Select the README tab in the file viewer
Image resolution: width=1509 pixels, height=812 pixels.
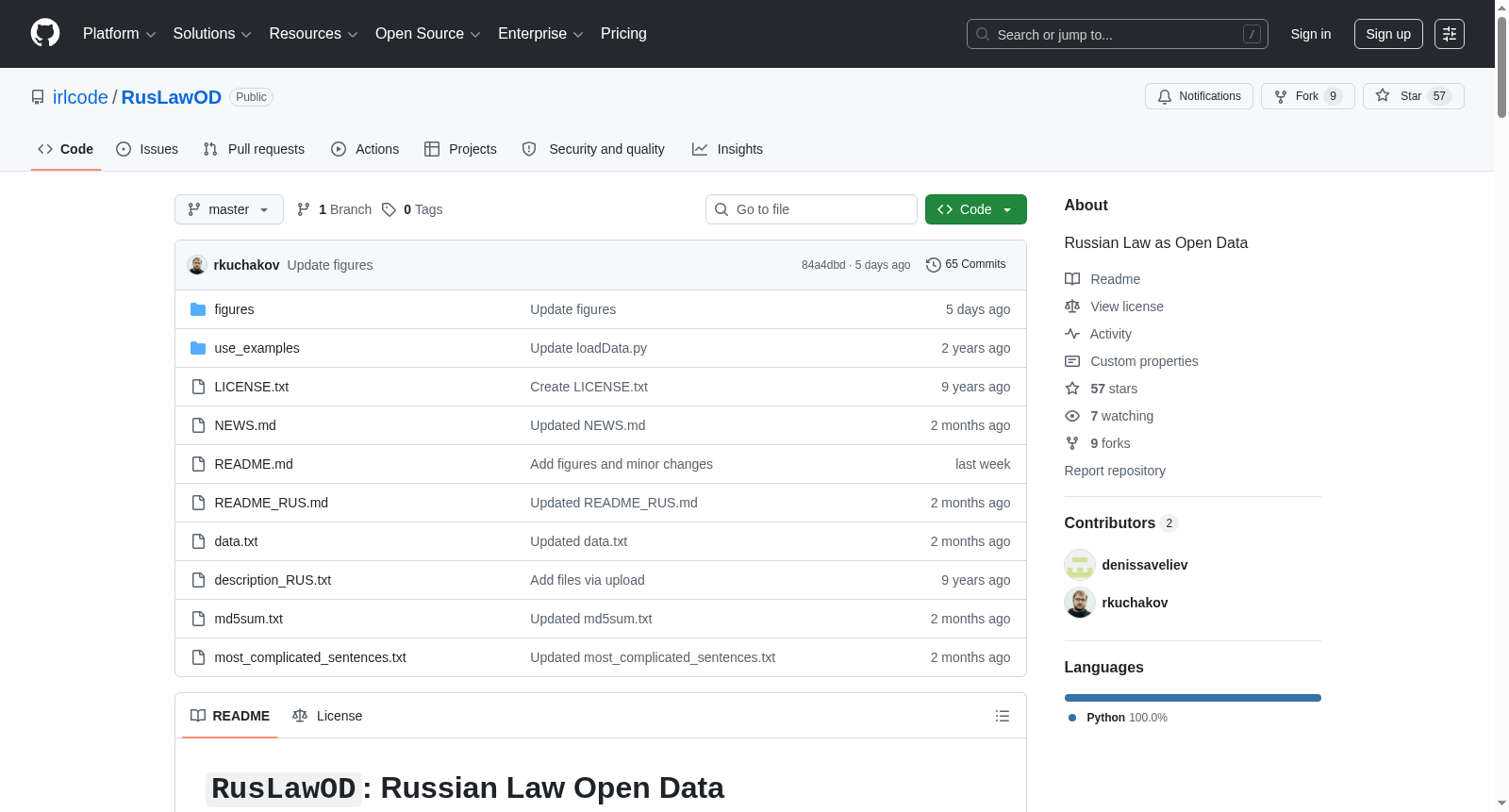click(230, 716)
